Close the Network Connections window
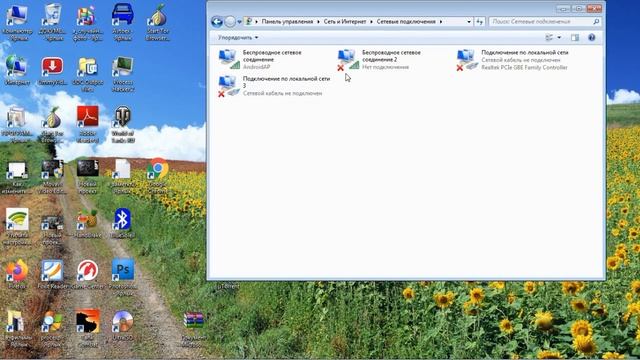 (594, 9)
